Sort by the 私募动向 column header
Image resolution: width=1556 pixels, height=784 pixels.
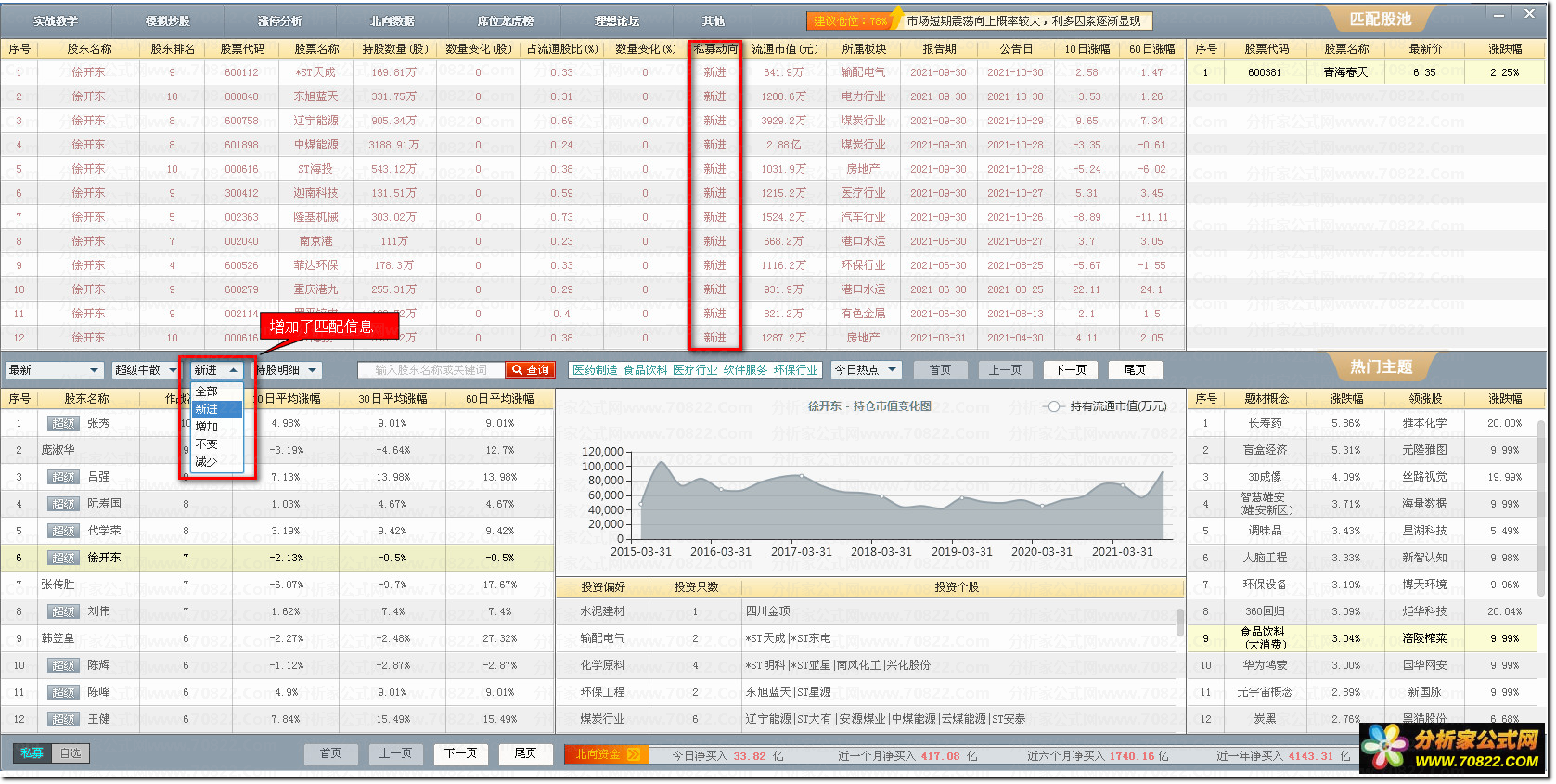pyautogui.click(x=715, y=49)
